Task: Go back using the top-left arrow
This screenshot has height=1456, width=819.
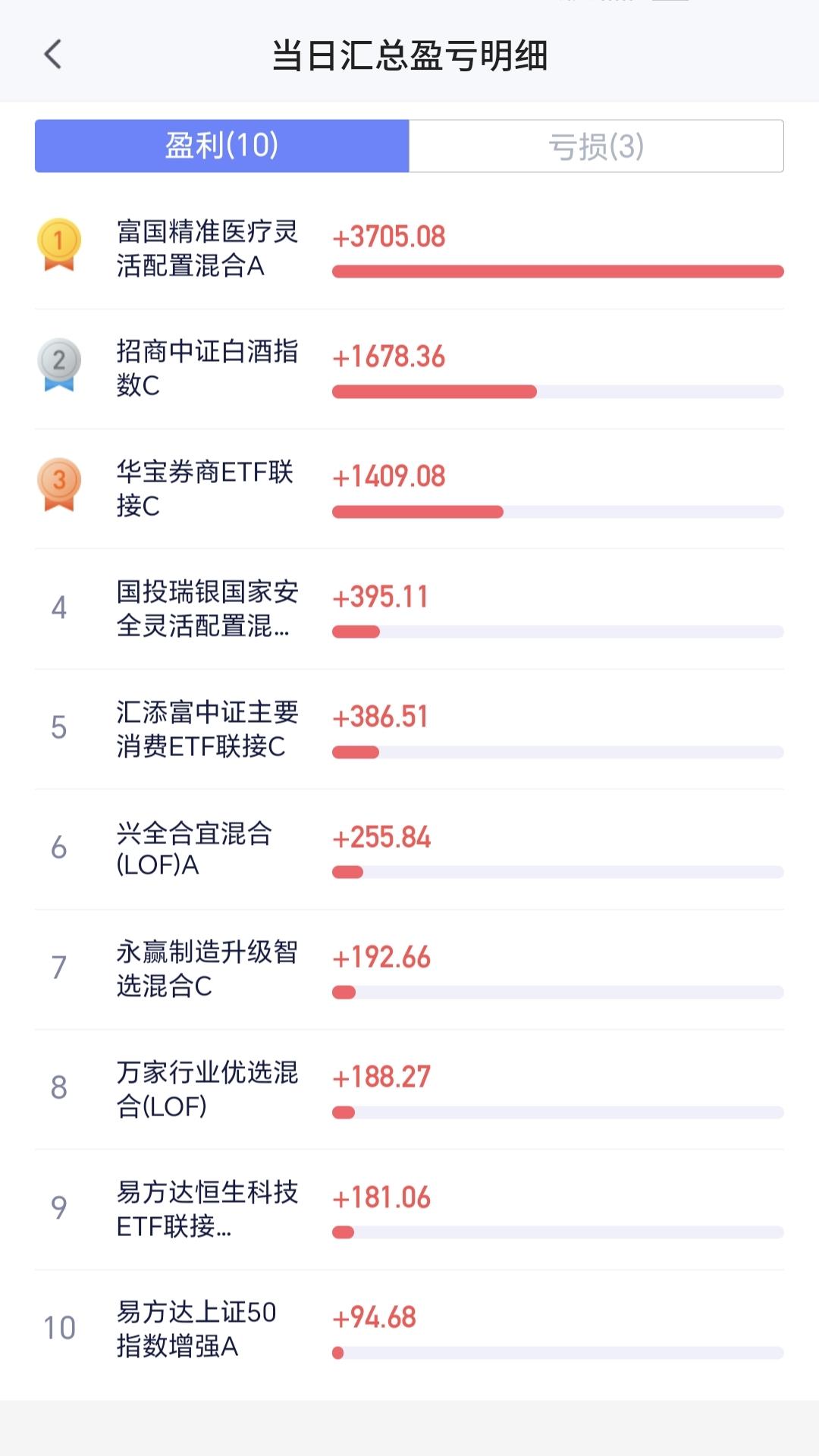Action: point(52,55)
